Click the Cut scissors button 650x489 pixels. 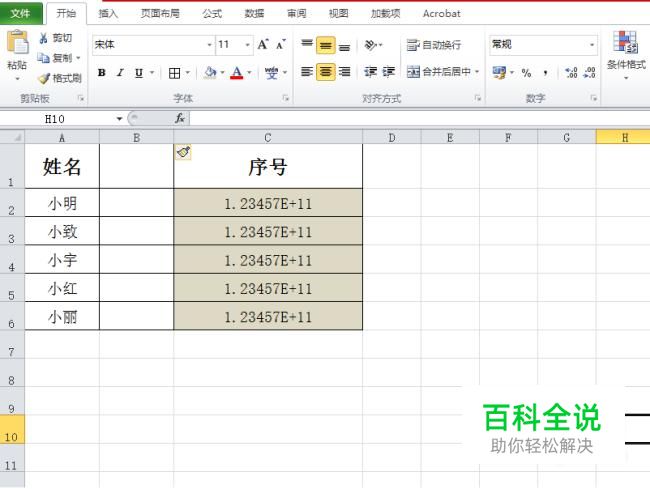pyautogui.click(x=55, y=38)
